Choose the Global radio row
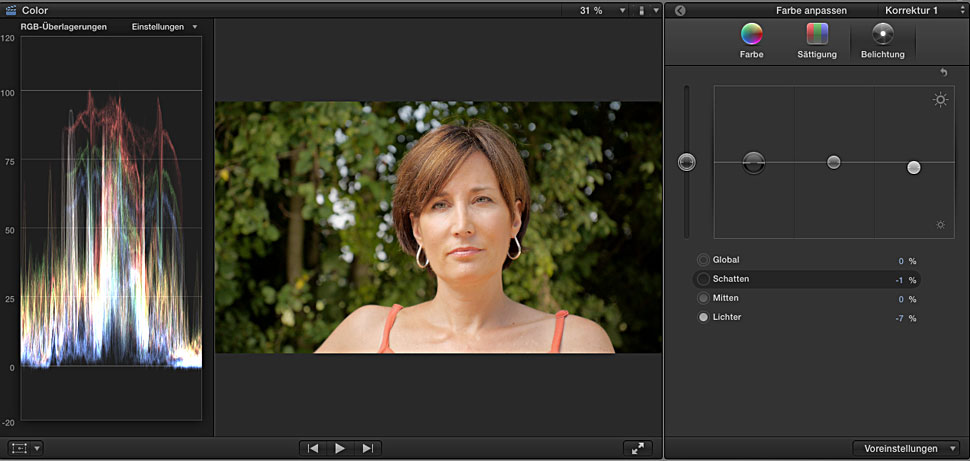 806,261
